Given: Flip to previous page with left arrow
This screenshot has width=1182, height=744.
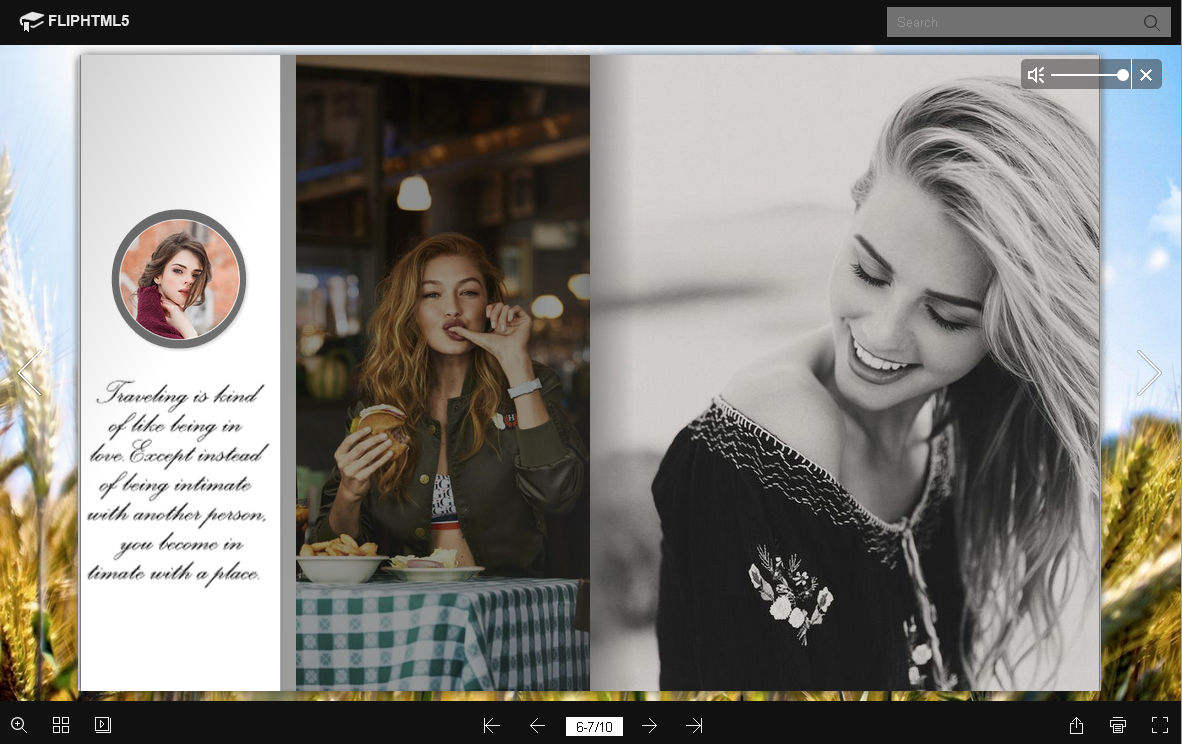Looking at the screenshot, I should (x=29, y=373).
